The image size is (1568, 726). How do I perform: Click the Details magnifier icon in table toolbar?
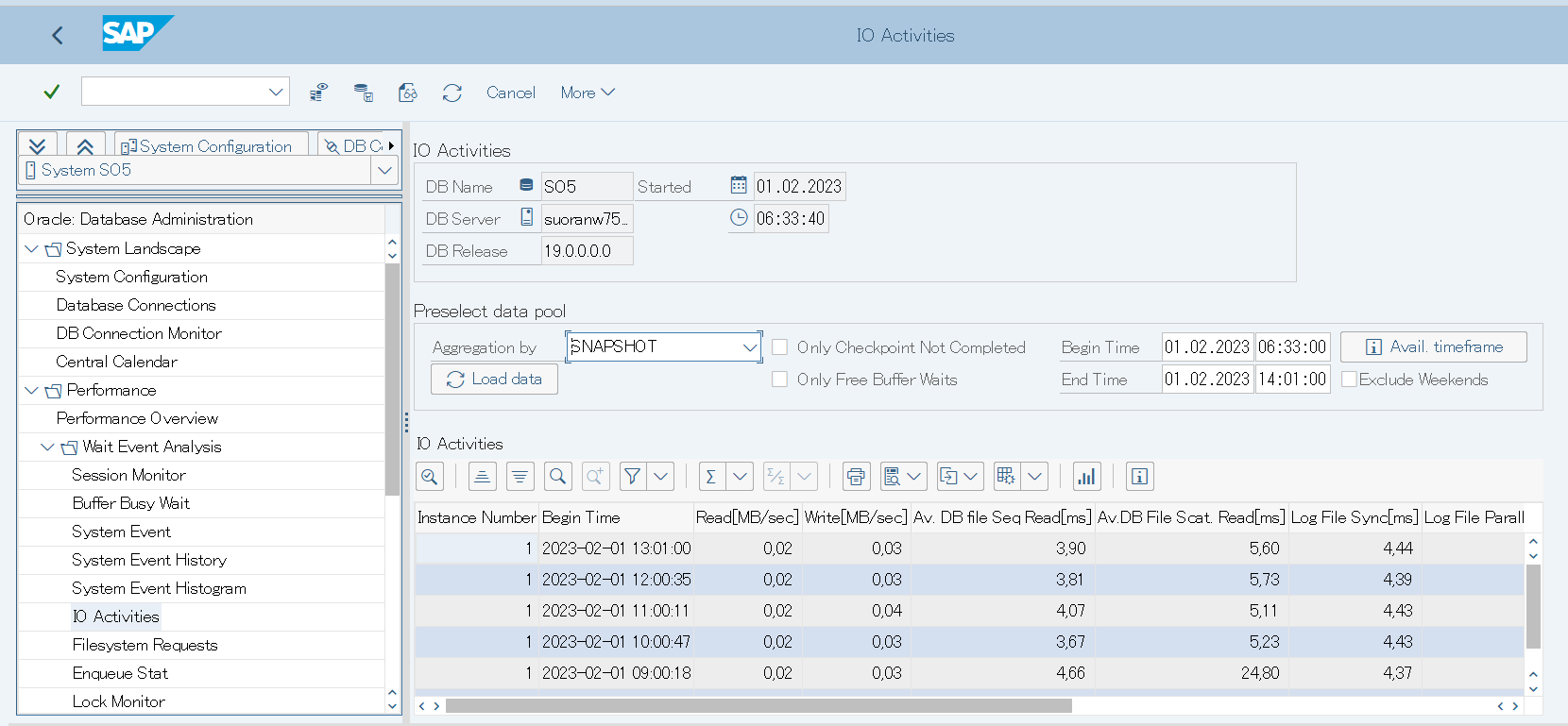(x=430, y=477)
